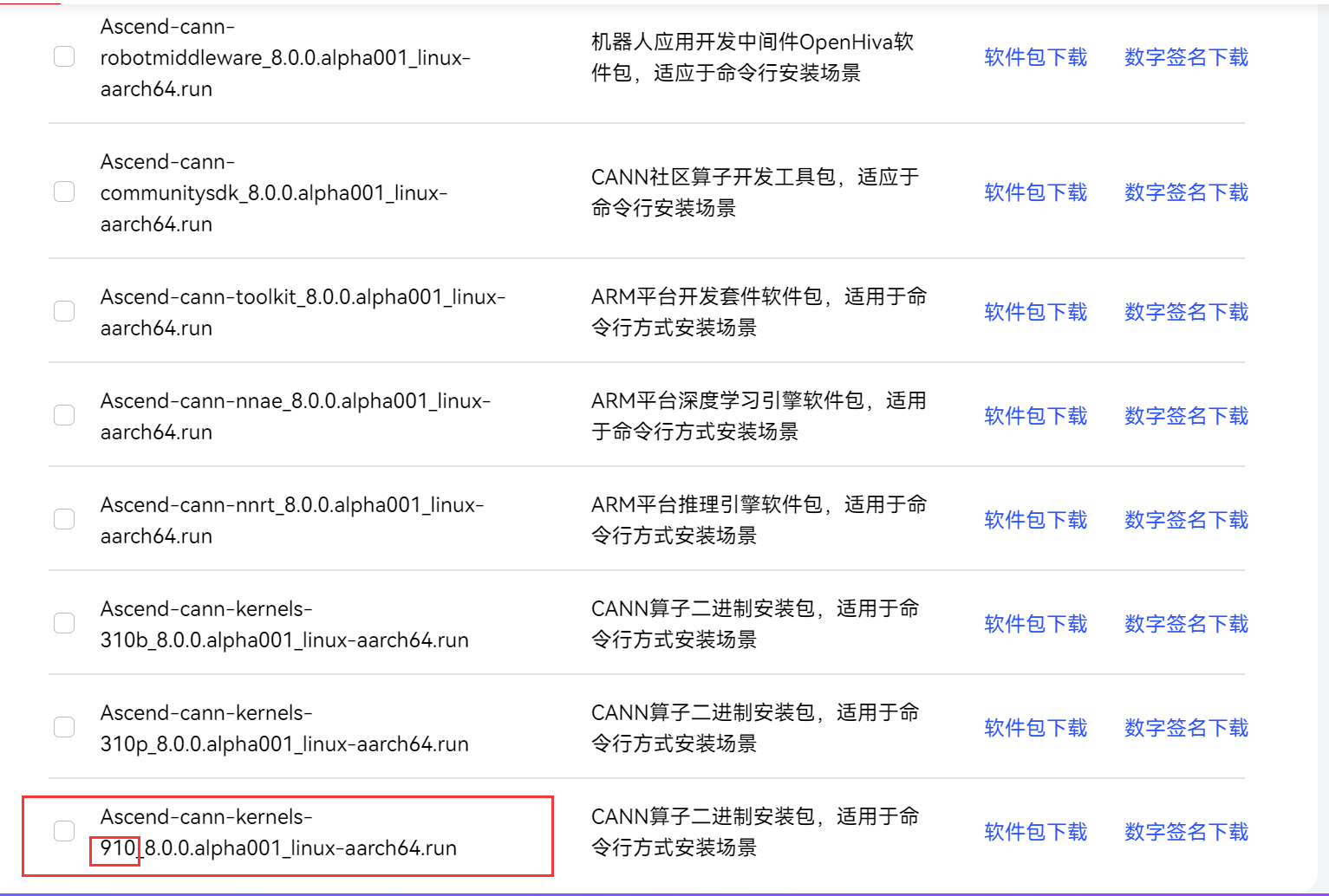Get the 数字签名下载 for communitysdk
This screenshot has height=896, width=1329.
click(1187, 192)
